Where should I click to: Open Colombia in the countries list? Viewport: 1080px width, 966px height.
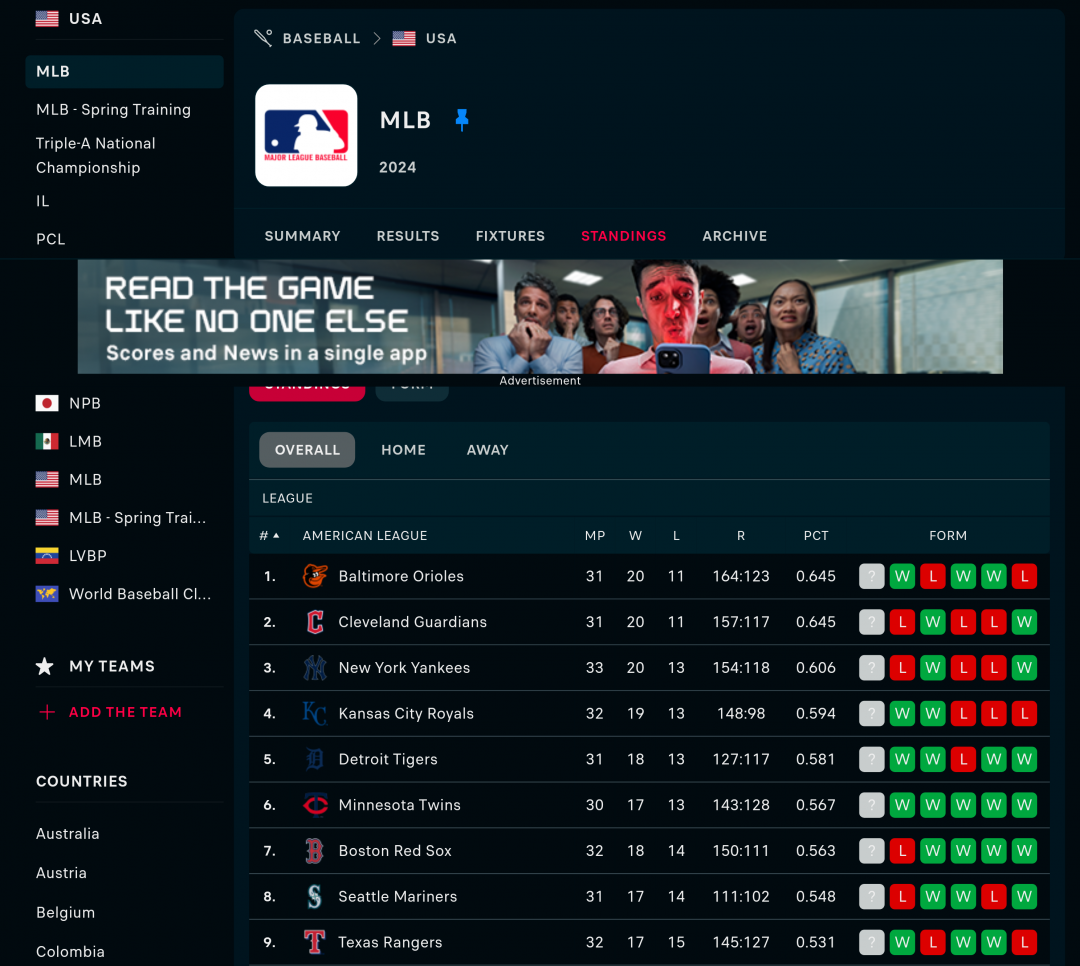coord(70,952)
